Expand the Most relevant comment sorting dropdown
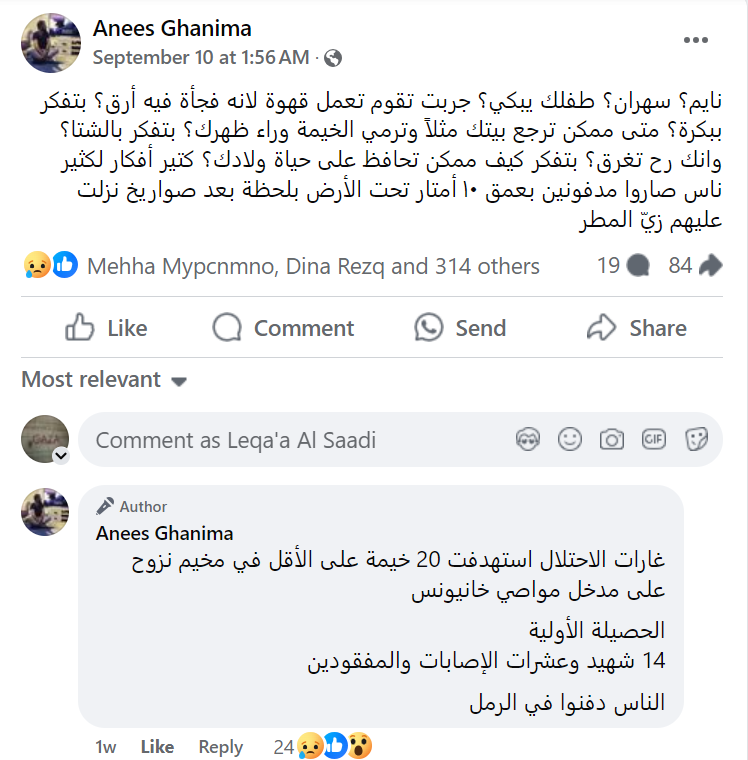Screen dimensions: 748x760 point(105,380)
